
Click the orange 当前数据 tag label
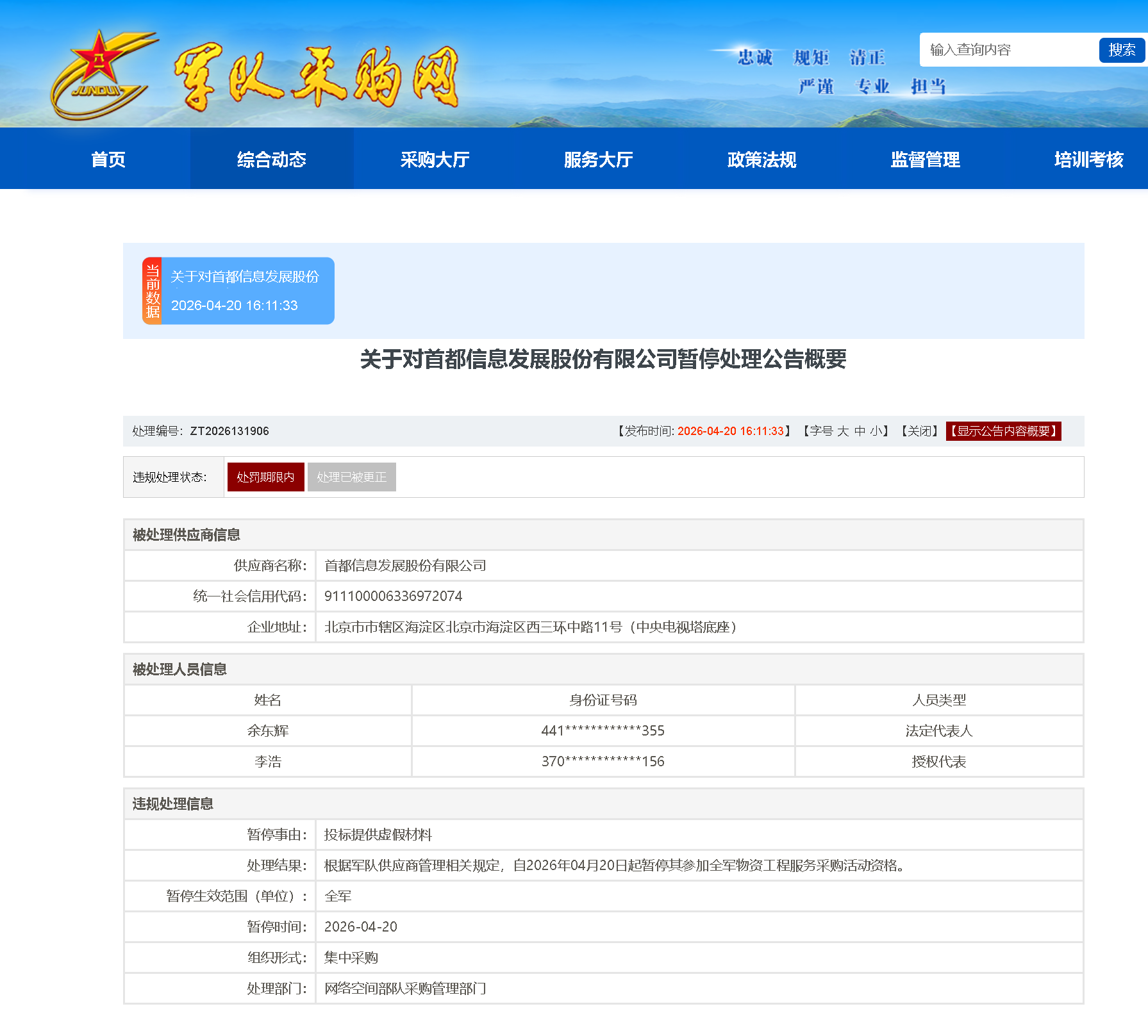pyautogui.click(x=153, y=291)
